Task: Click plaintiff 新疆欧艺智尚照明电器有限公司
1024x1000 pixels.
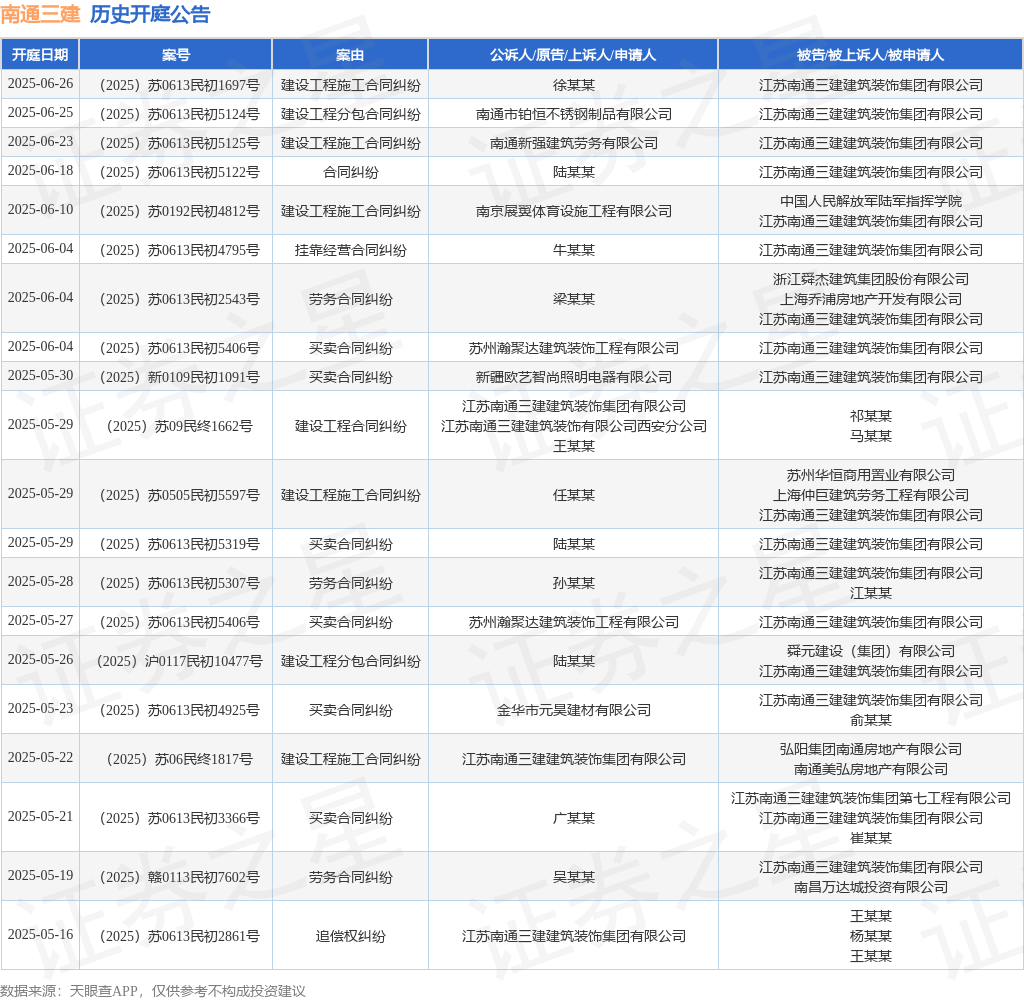Action: pos(573,378)
